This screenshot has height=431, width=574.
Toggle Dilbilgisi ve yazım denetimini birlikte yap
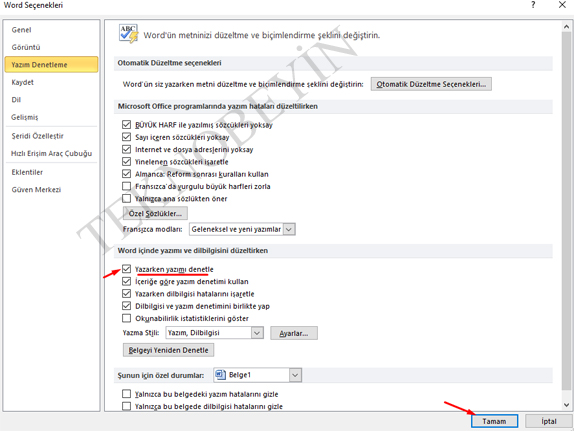point(126,306)
